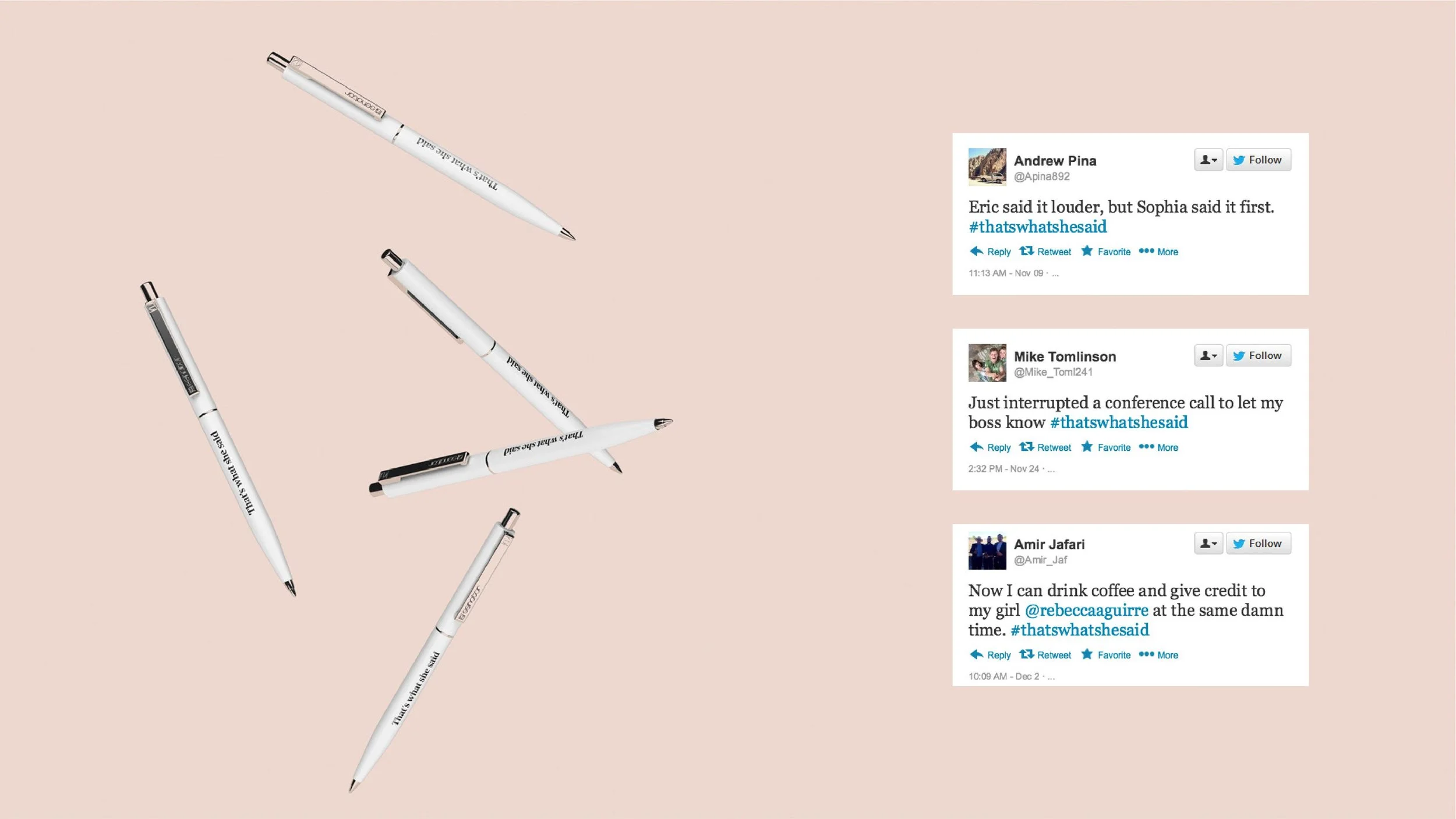Open #thatswhatshesaid hashtag in Andrew's tweet
The width and height of the screenshot is (1456, 819).
point(1038,227)
